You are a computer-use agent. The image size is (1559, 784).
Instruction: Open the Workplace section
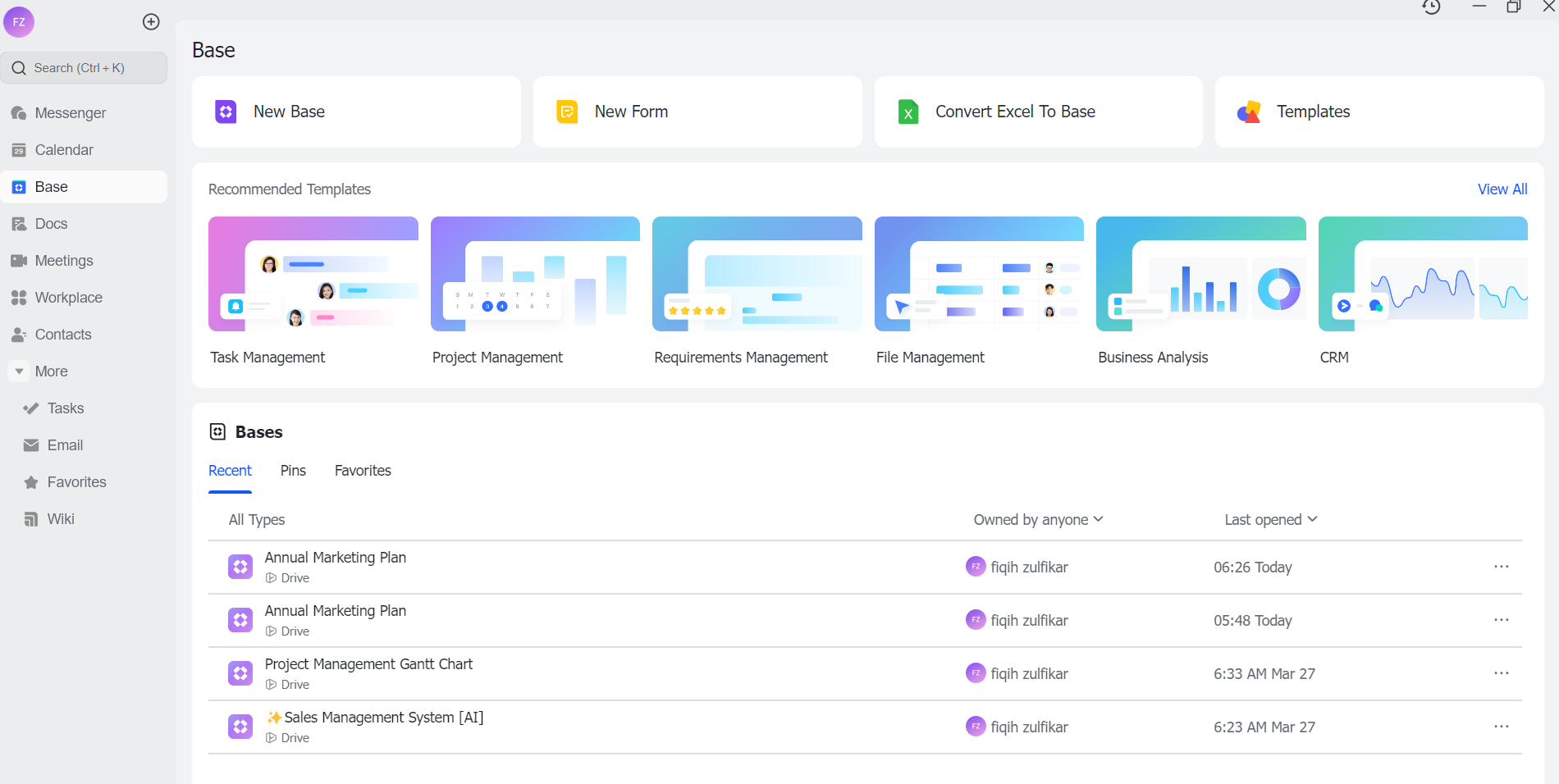tap(68, 298)
